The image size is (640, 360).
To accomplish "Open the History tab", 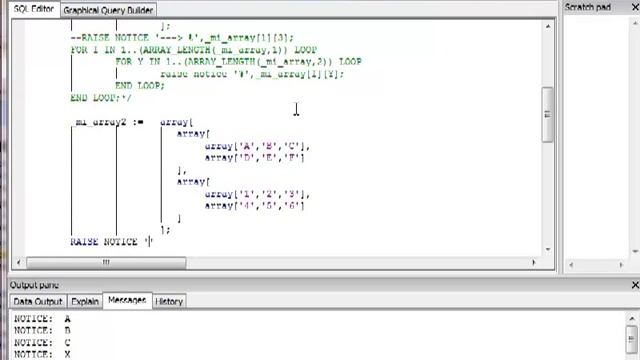I will coord(169,302).
